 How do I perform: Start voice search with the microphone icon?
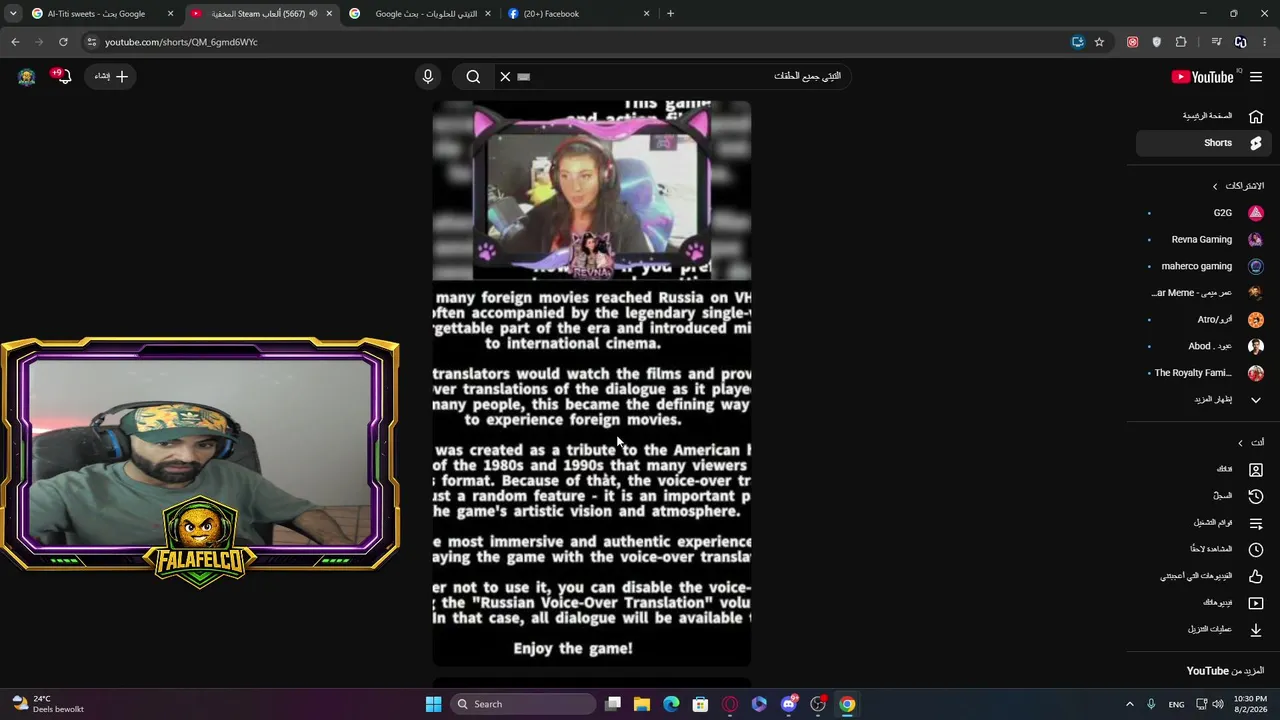tap(428, 76)
